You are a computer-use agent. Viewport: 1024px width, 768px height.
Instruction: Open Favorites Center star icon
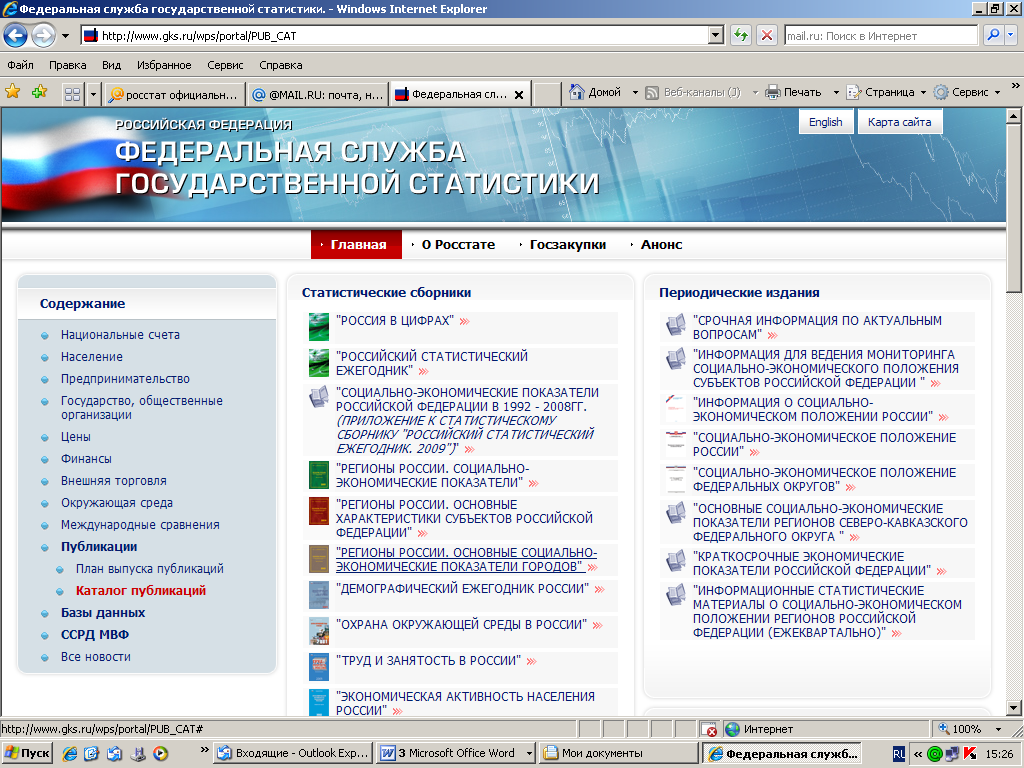point(12,92)
